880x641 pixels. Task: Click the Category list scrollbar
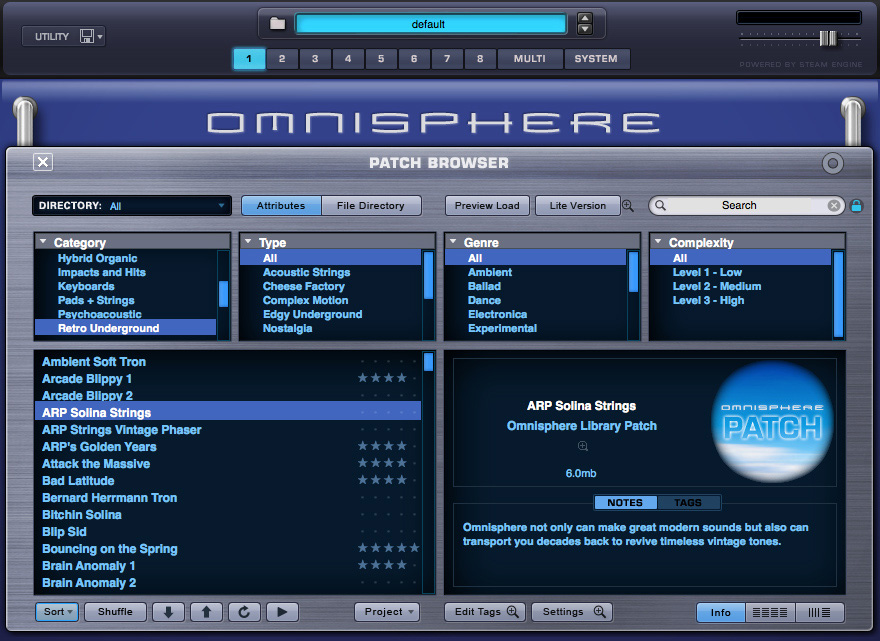point(223,294)
